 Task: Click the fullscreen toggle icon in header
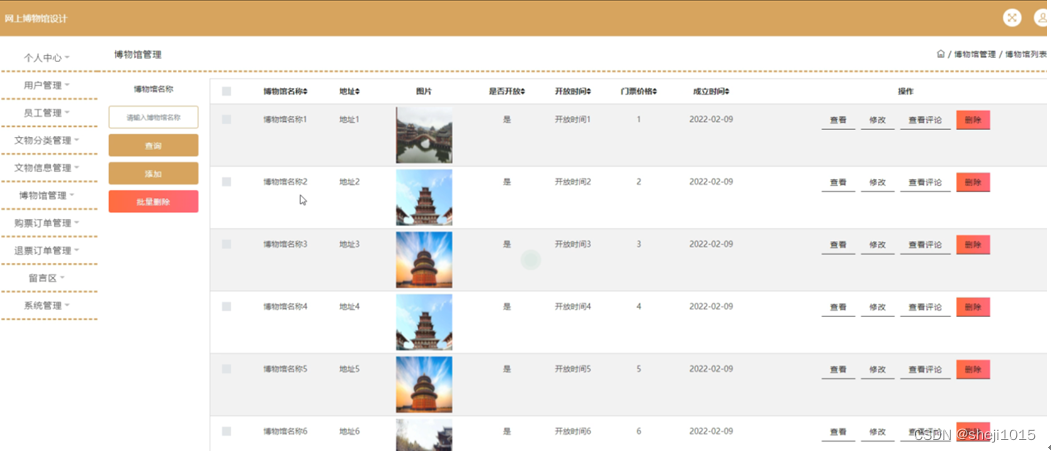[x=1011, y=17]
